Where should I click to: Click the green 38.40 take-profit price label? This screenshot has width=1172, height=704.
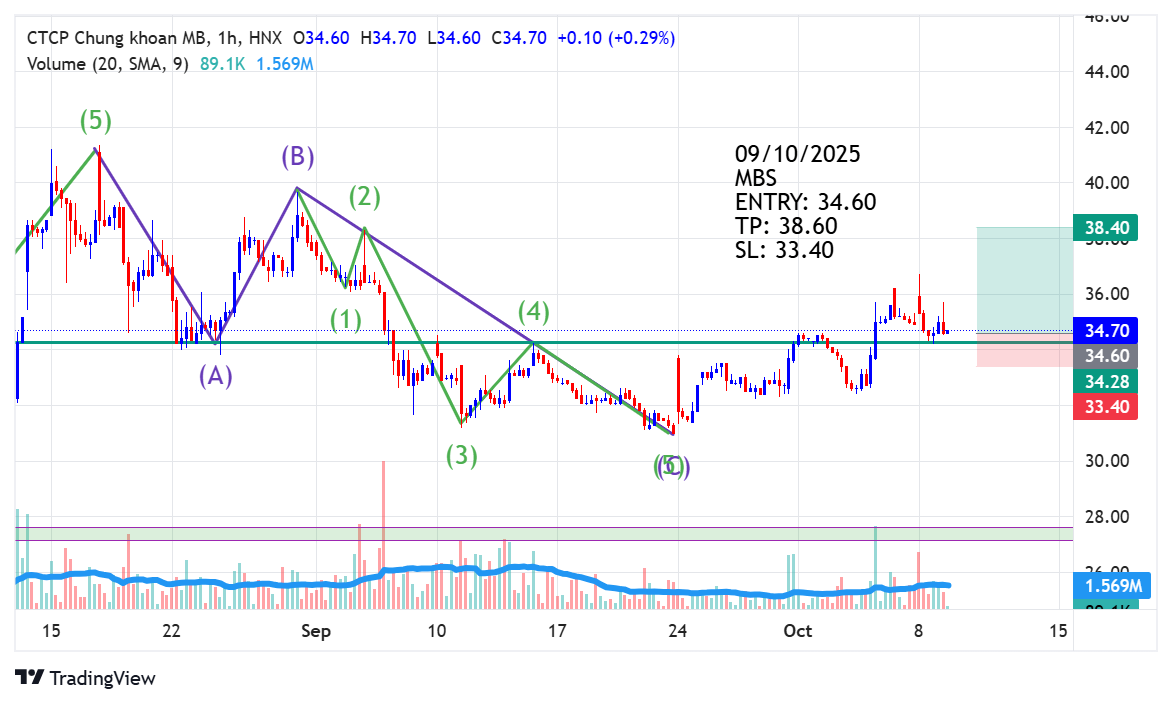1105,227
